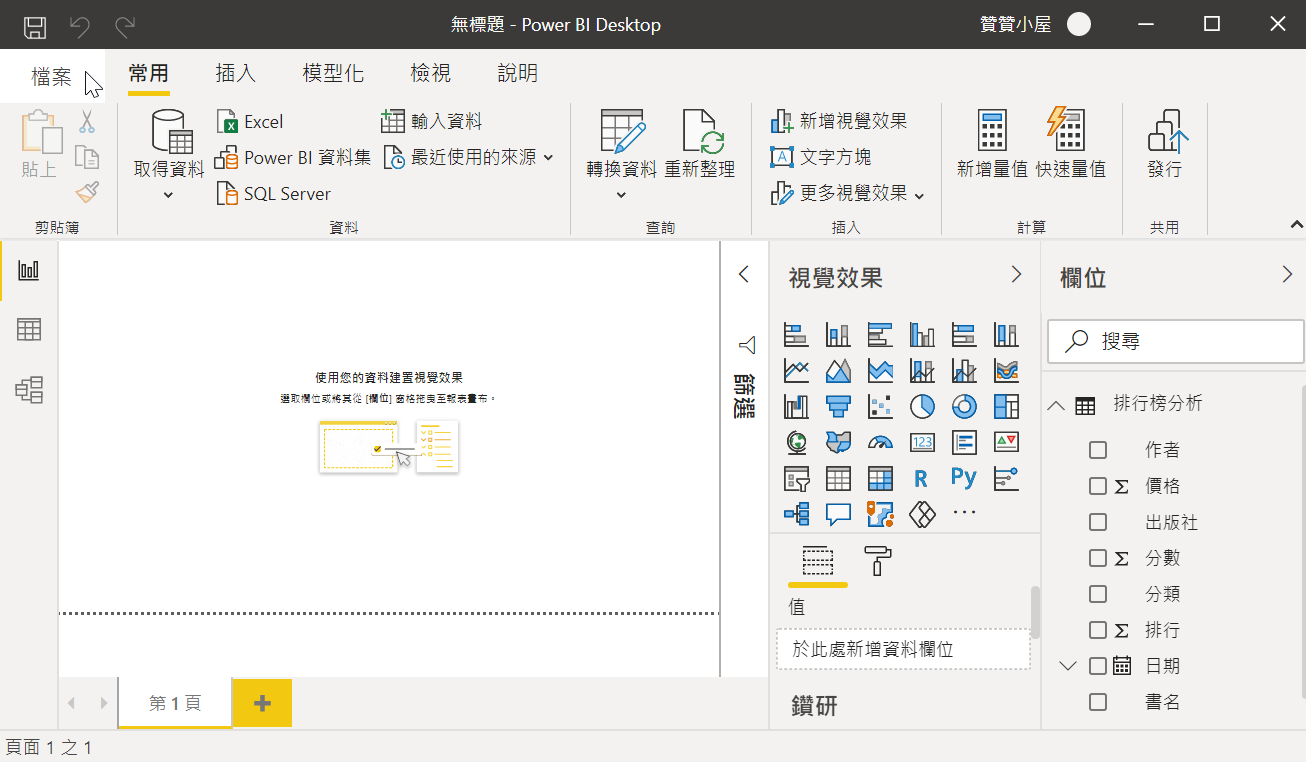Select the 說明 ribbon tab
The height and width of the screenshot is (762, 1306).
click(518, 73)
